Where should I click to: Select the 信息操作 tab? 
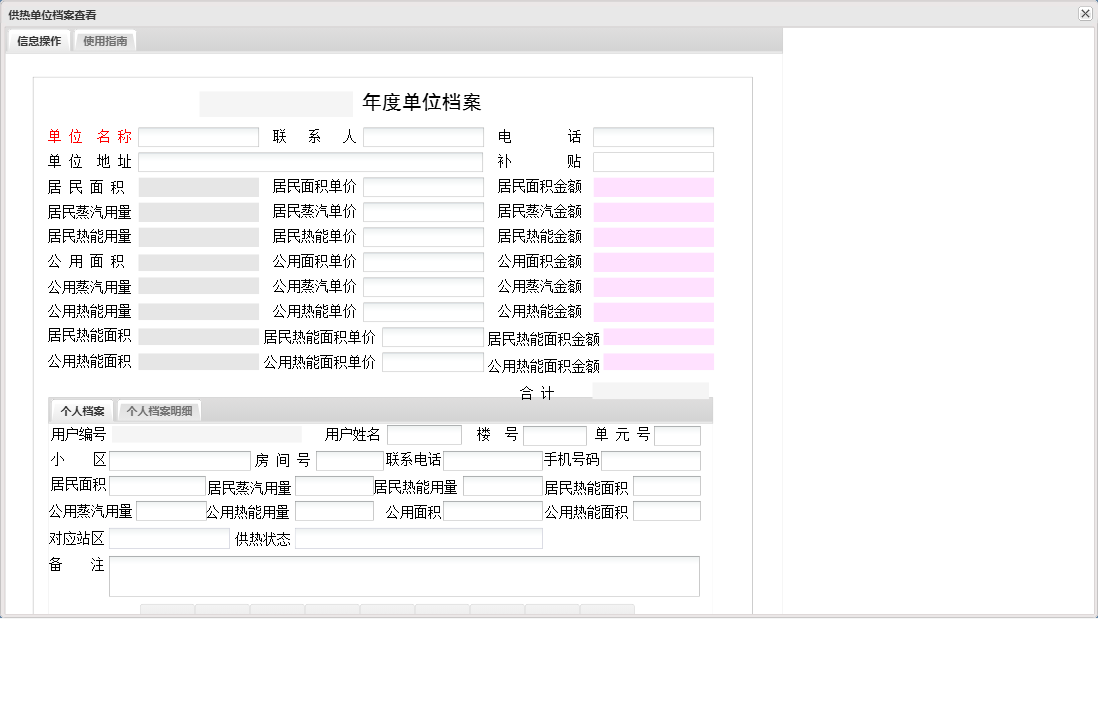pos(37,41)
